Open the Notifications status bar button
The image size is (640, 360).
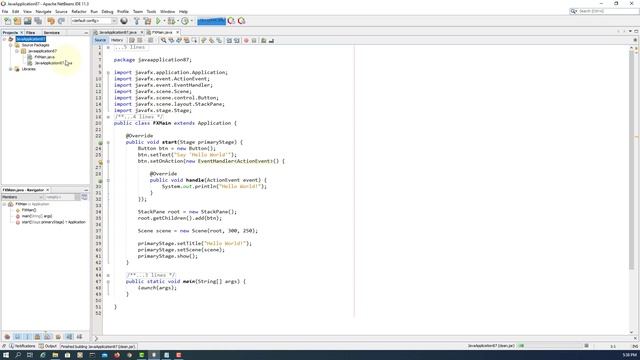22,346
